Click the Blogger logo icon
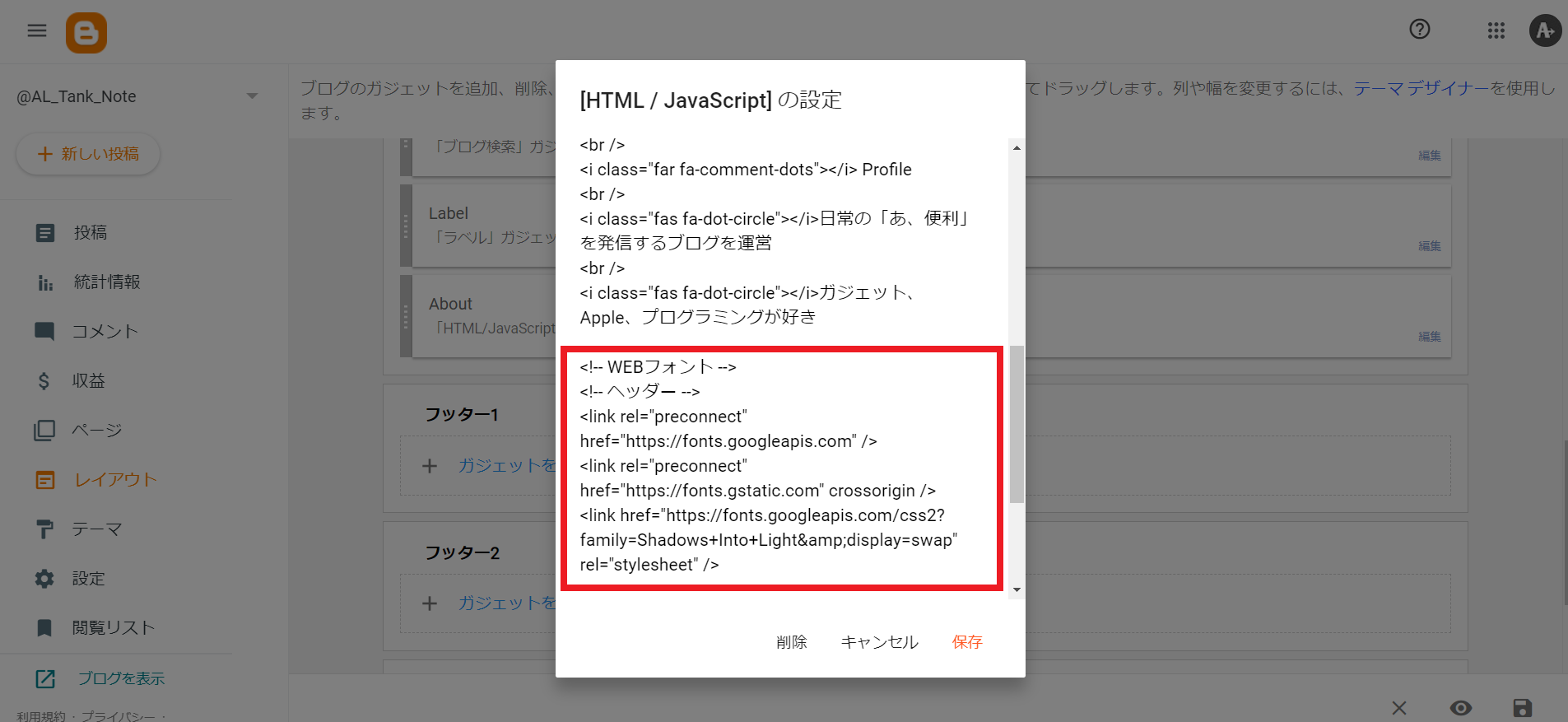The image size is (1568, 722). pos(86,33)
